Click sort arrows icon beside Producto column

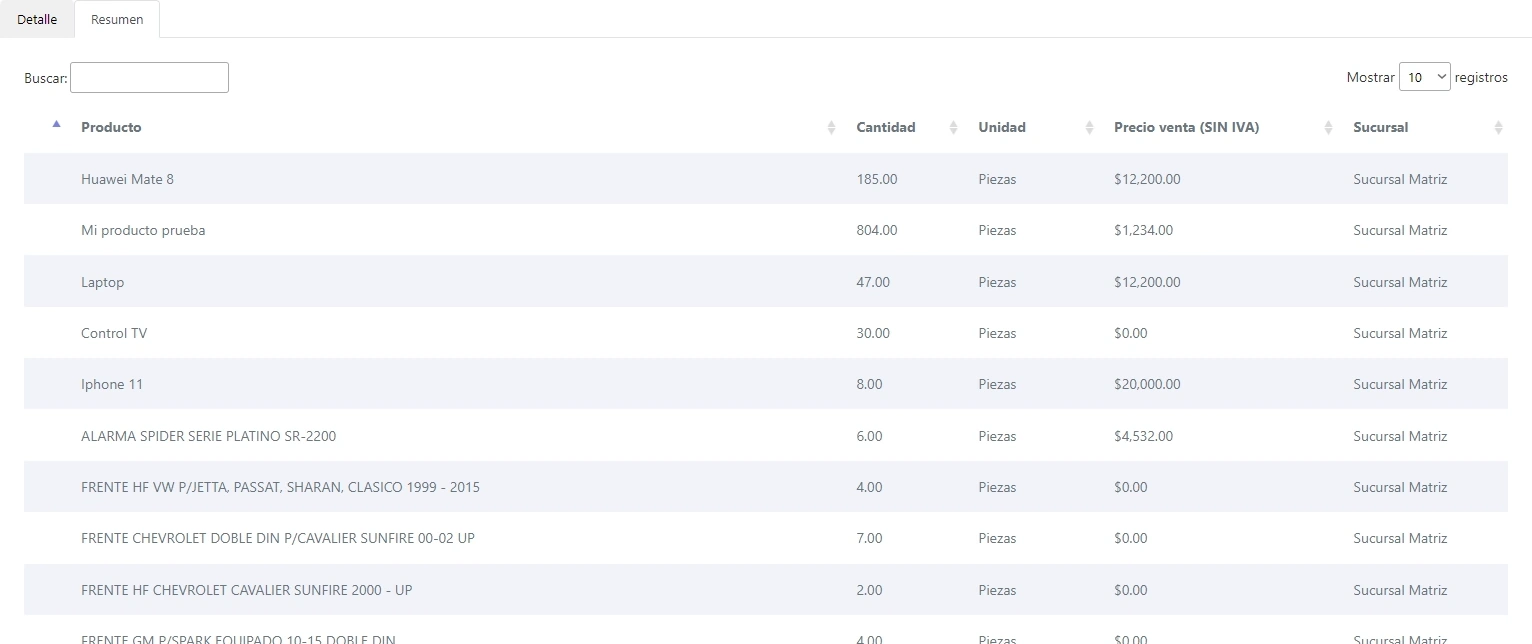click(x=831, y=128)
